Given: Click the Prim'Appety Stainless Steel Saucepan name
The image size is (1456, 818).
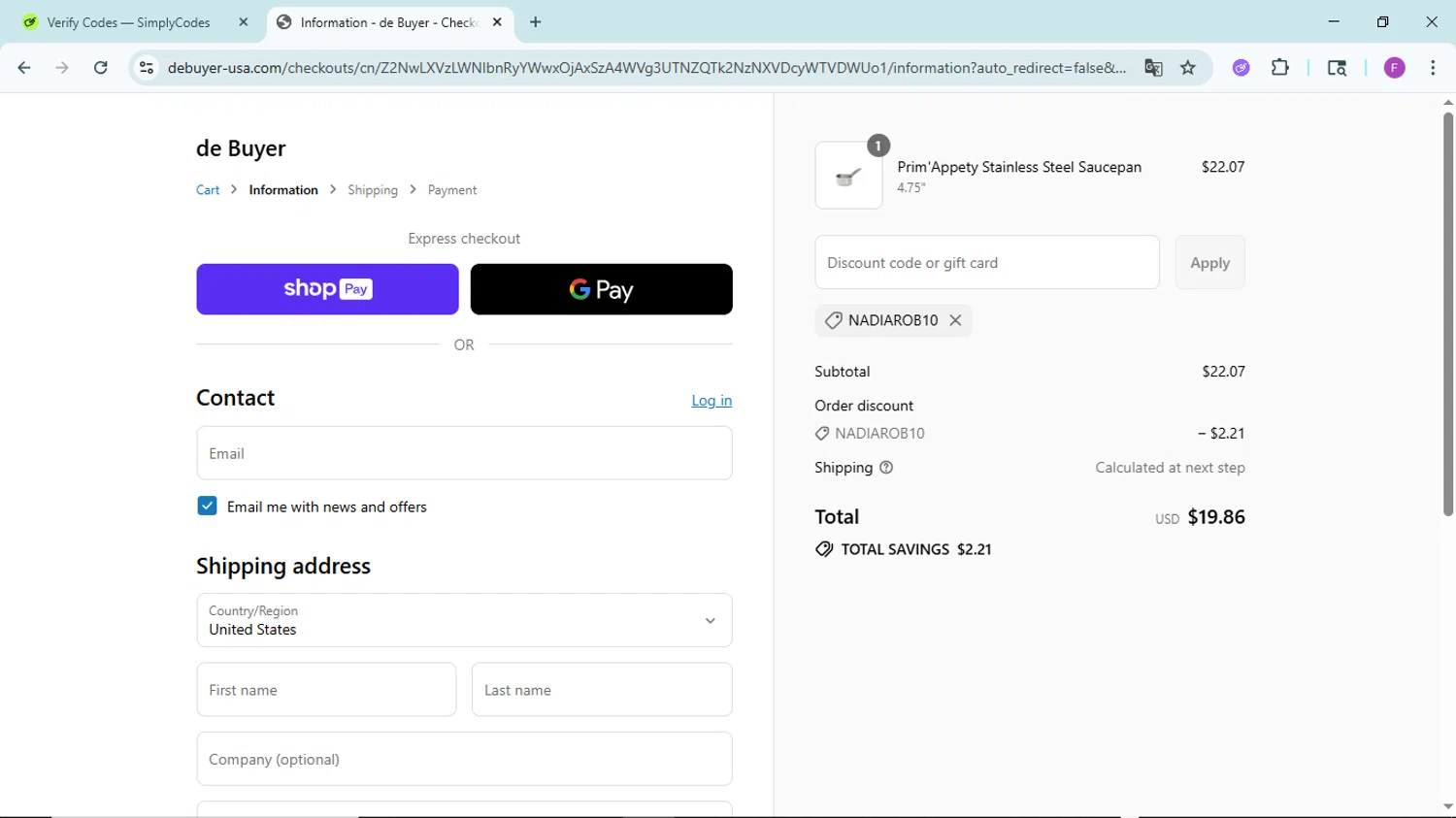Looking at the screenshot, I should click(x=1019, y=167).
